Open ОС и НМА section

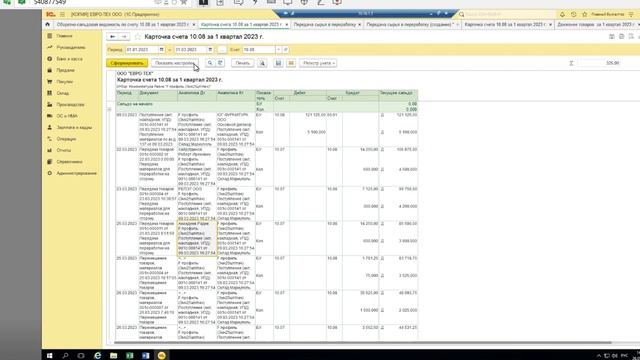(67, 116)
